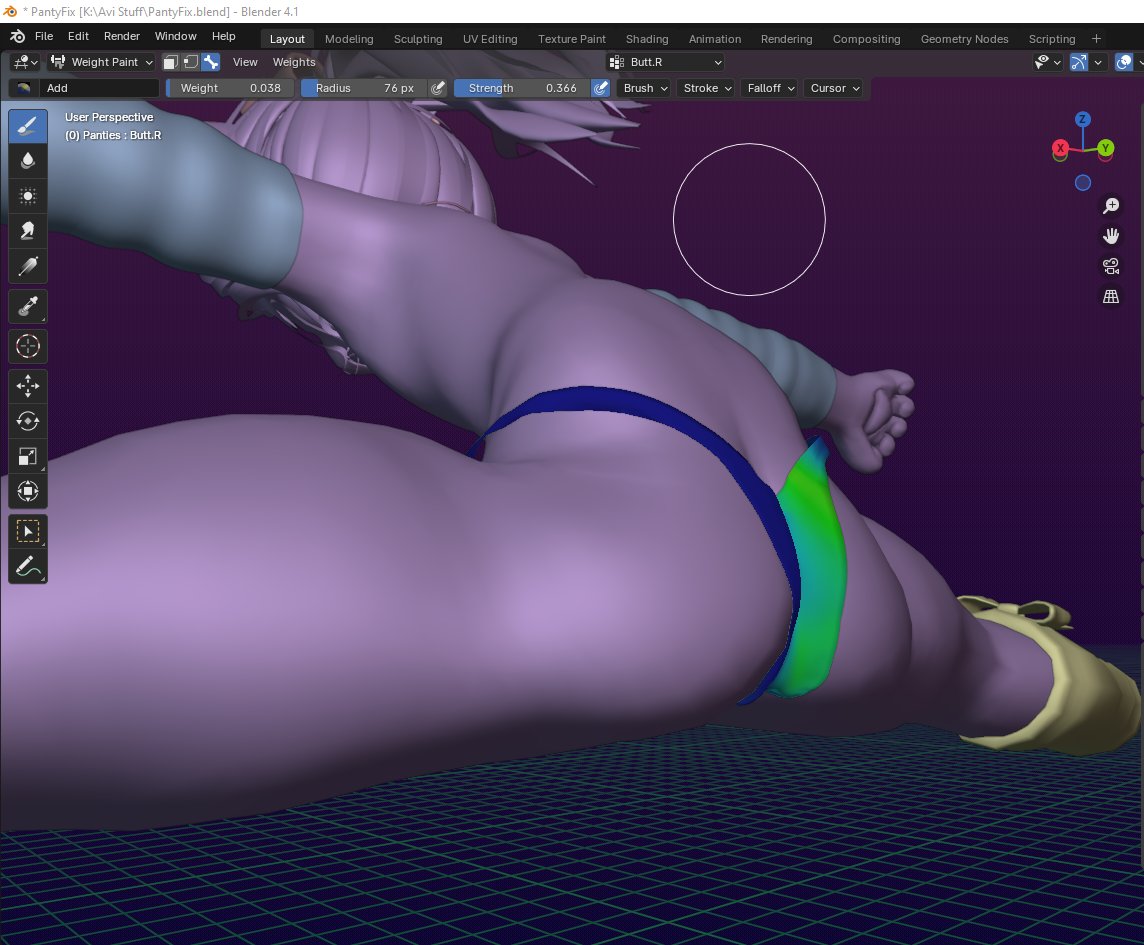The height and width of the screenshot is (945, 1144).
Task: Select the Annotate tool
Action: [28, 566]
